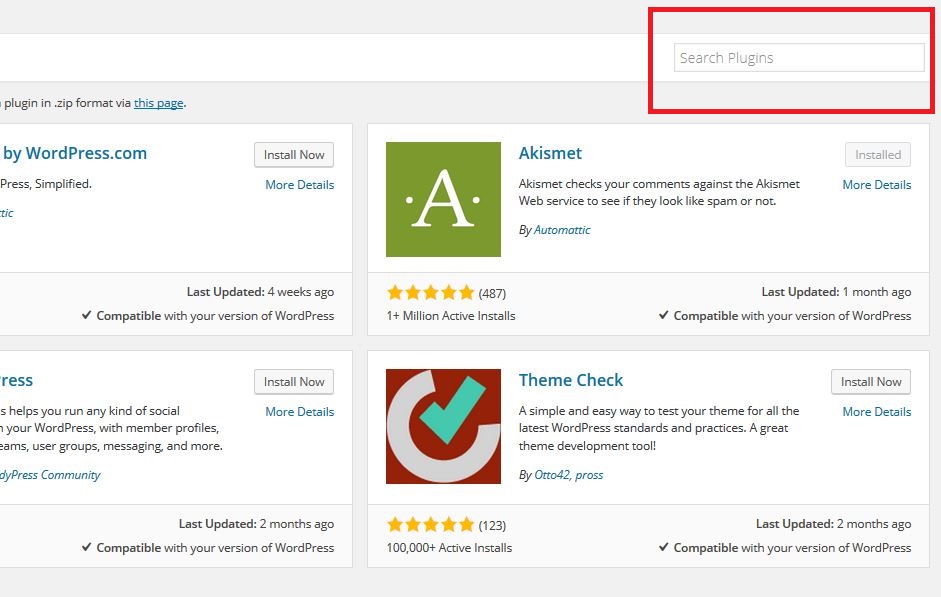This screenshot has height=597, width=941.
Task: Open the 'by WordPress.com' plugin title
Action: click(x=75, y=153)
